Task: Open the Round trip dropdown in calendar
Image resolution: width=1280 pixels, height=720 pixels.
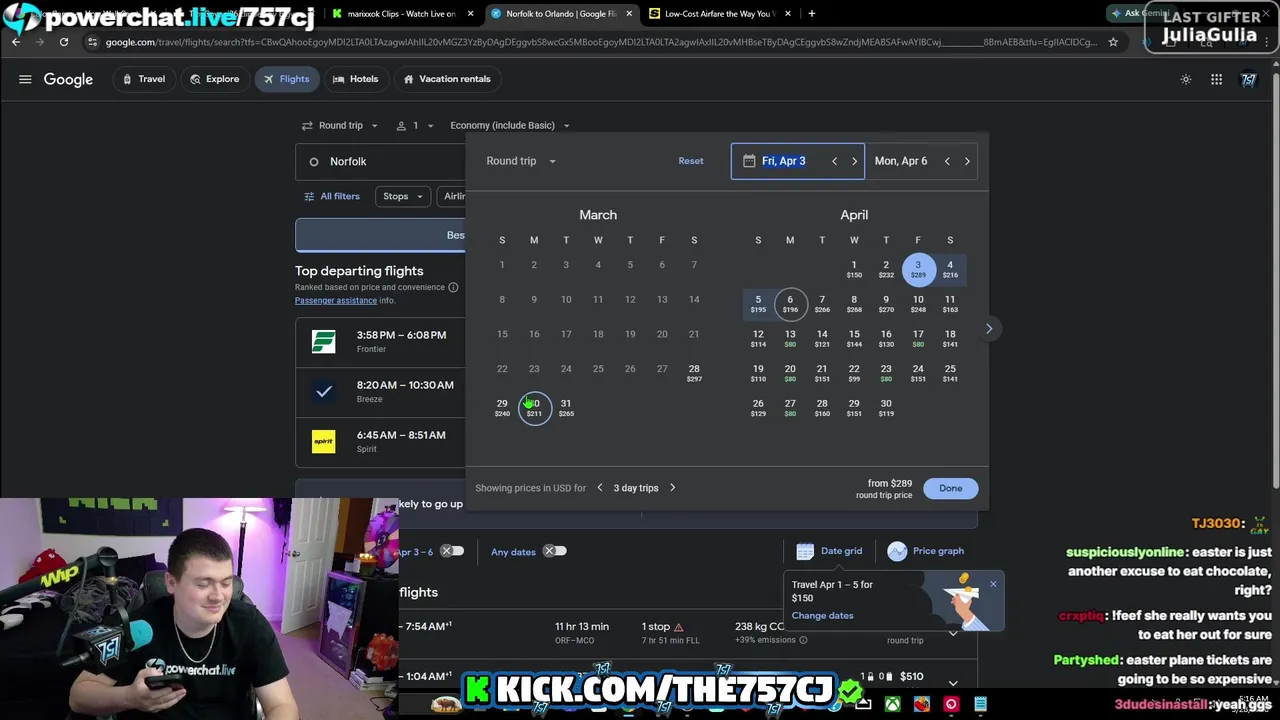Action: (521, 161)
